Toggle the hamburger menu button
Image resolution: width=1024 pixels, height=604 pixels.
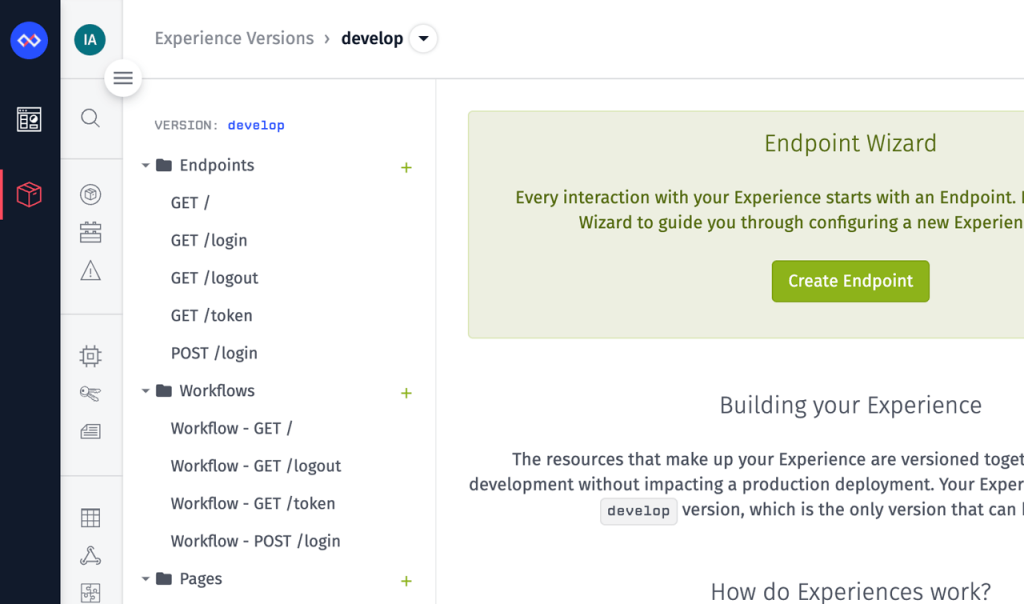123,78
